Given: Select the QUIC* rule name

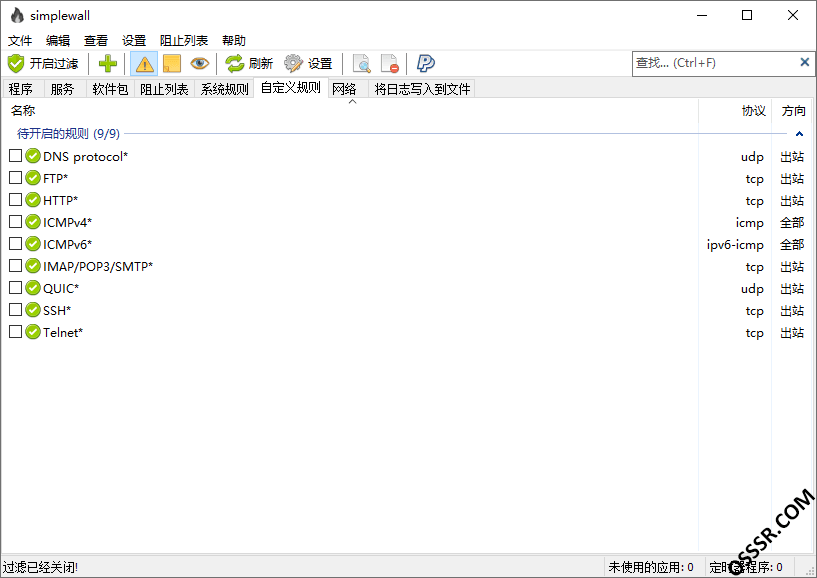Looking at the screenshot, I should pos(61,288).
